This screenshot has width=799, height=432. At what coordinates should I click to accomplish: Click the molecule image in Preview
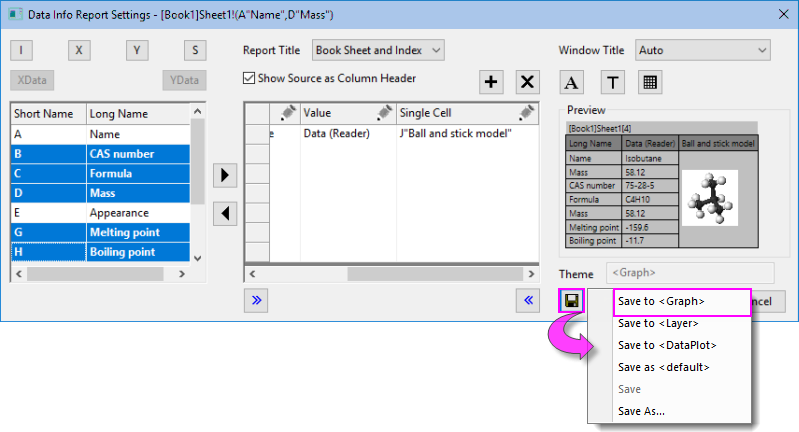click(710, 198)
